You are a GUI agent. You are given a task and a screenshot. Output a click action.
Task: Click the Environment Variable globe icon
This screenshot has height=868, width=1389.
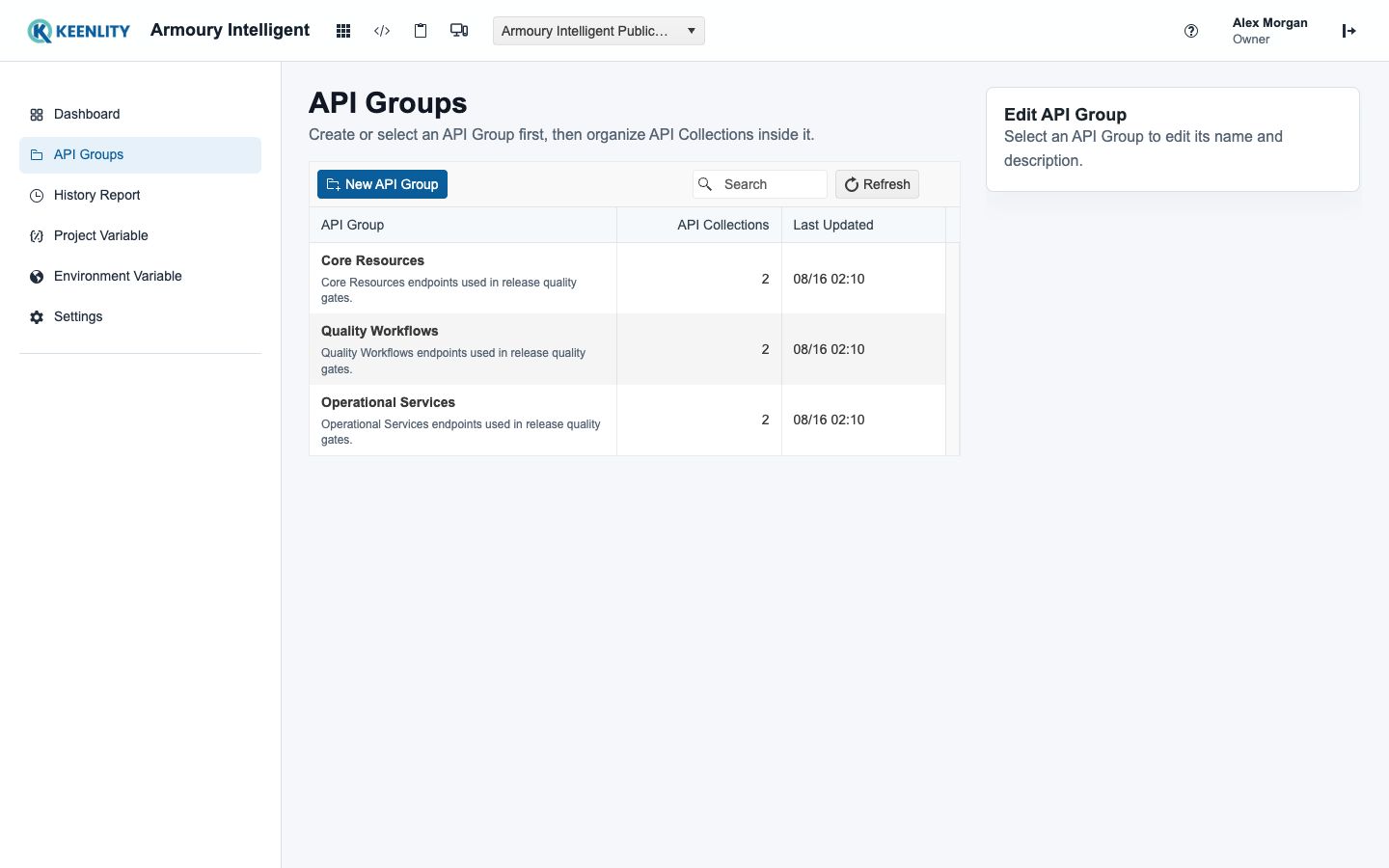[x=37, y=277]
